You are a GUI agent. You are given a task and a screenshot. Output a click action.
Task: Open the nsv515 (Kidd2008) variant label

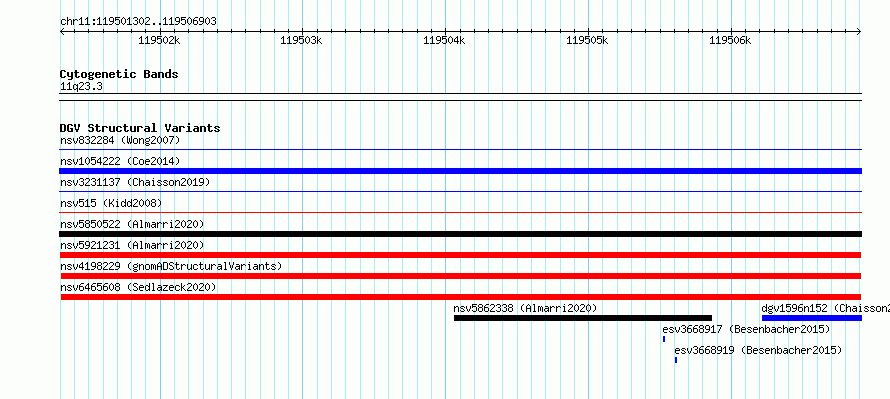(x=111, y=203)
